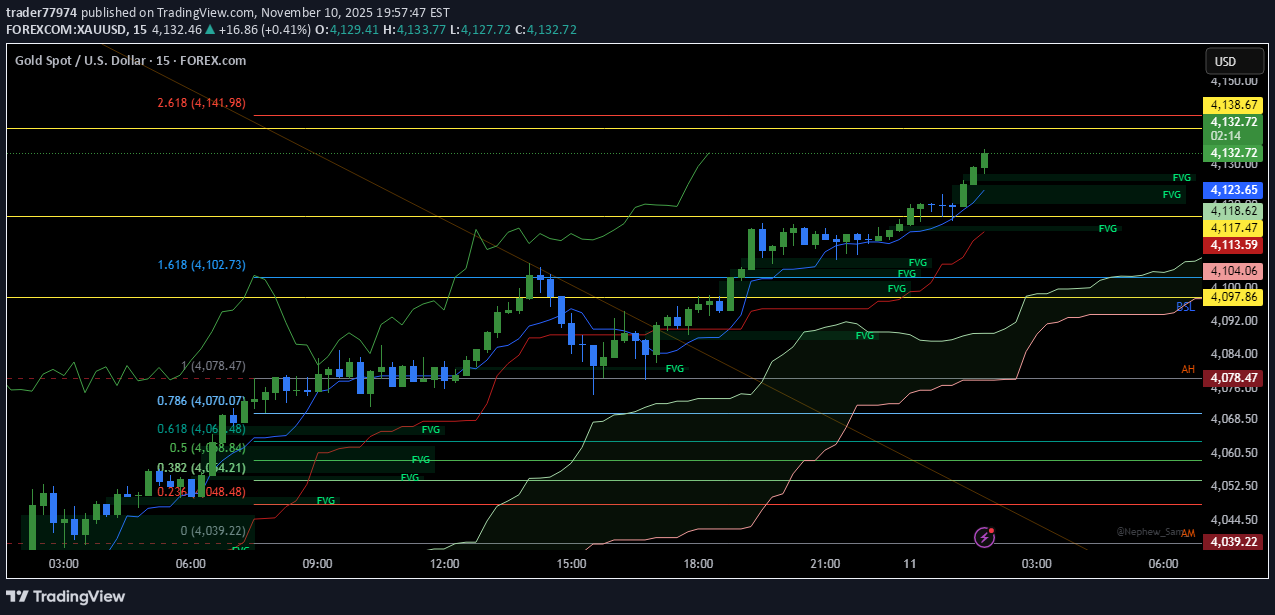
Task: Click the @Nephew_Sam watermark text
Action: tap(1148, 530)
